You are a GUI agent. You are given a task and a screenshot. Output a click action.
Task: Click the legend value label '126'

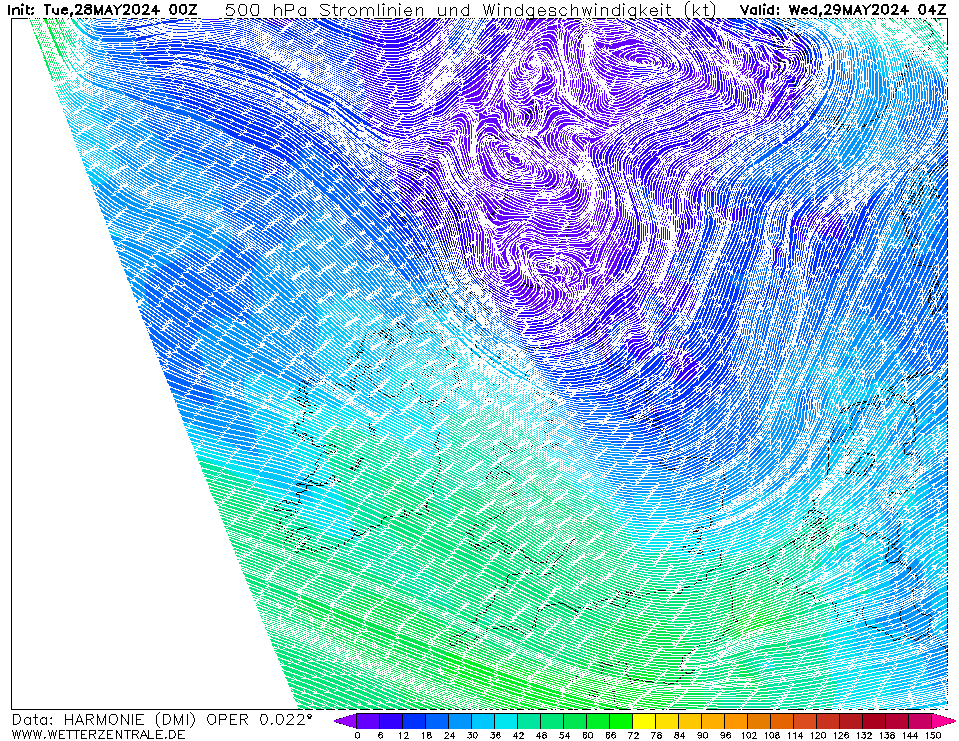(841, 735)
